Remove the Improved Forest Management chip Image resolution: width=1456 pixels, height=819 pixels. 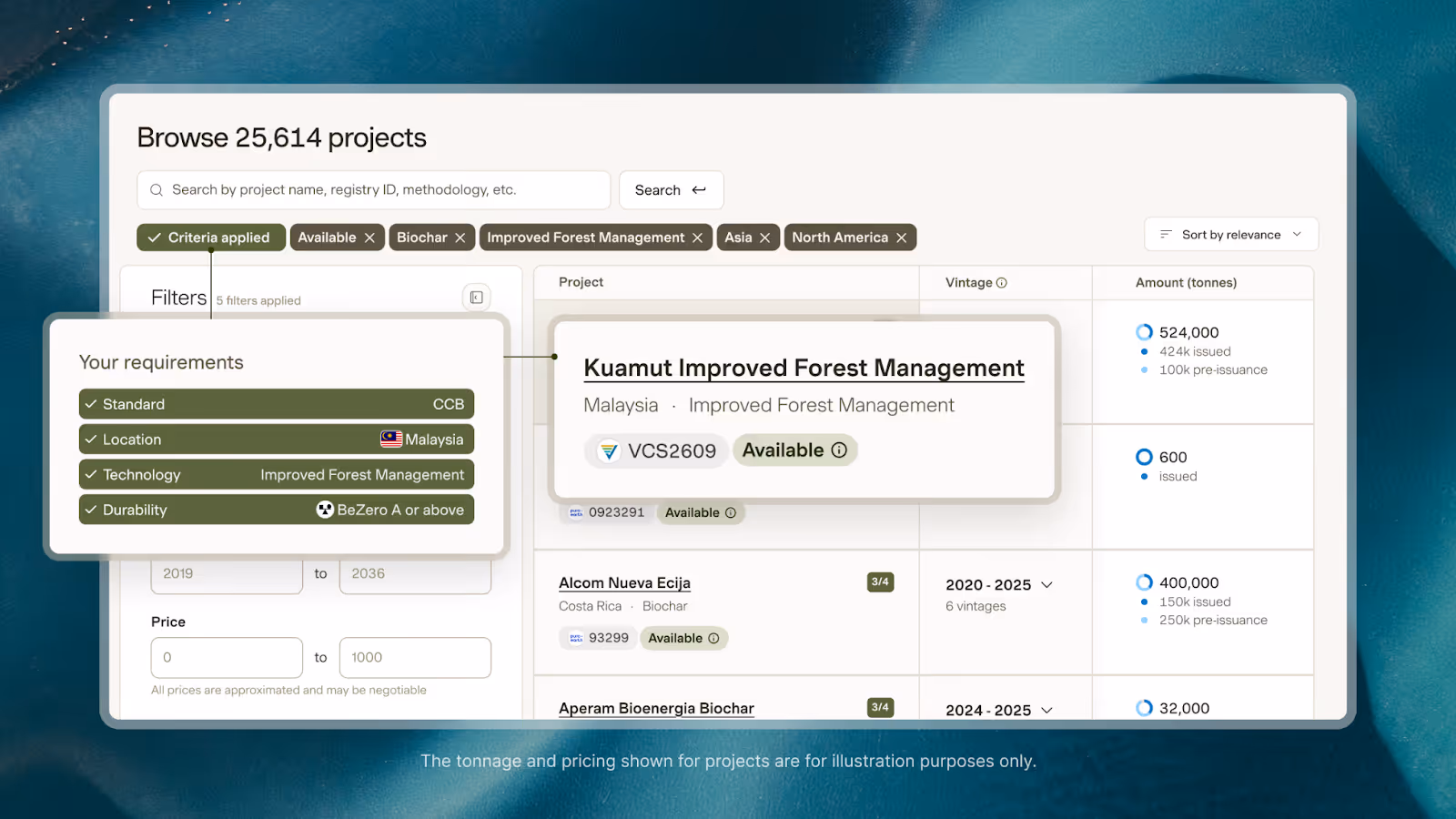point(698,238)
